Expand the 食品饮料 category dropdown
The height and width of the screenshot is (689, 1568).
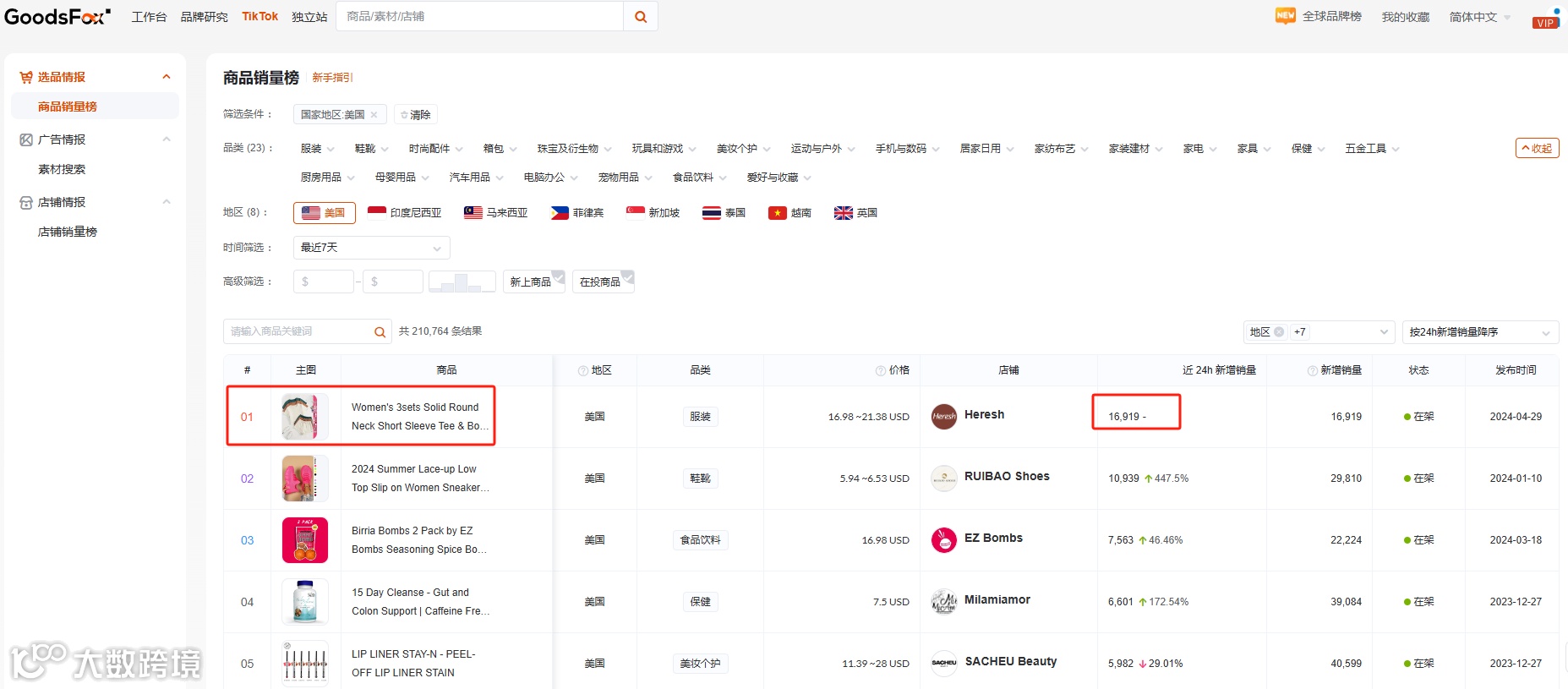700,178
